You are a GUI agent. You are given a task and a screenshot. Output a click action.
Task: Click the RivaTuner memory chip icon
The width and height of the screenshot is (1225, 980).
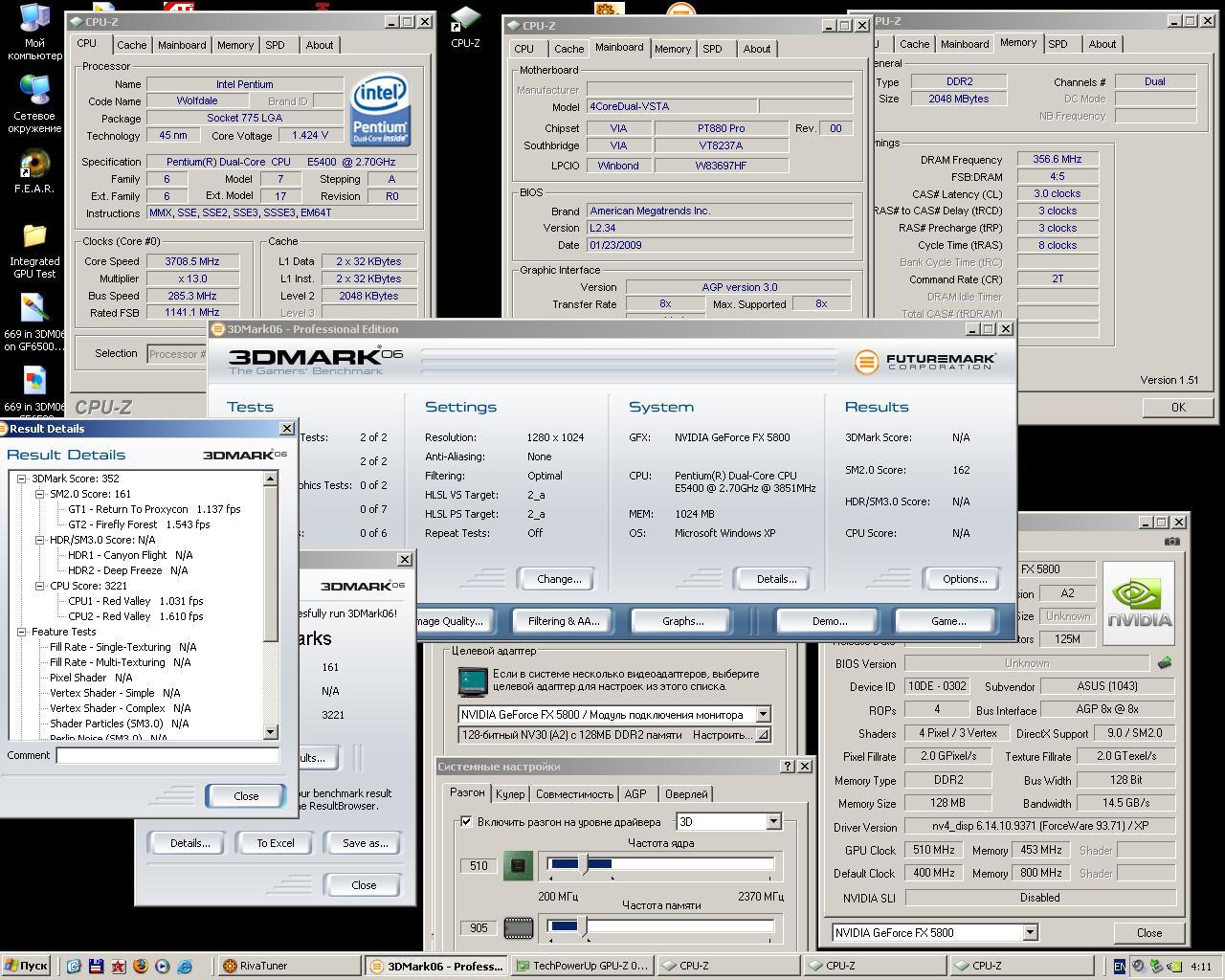[x=518, y=927]
